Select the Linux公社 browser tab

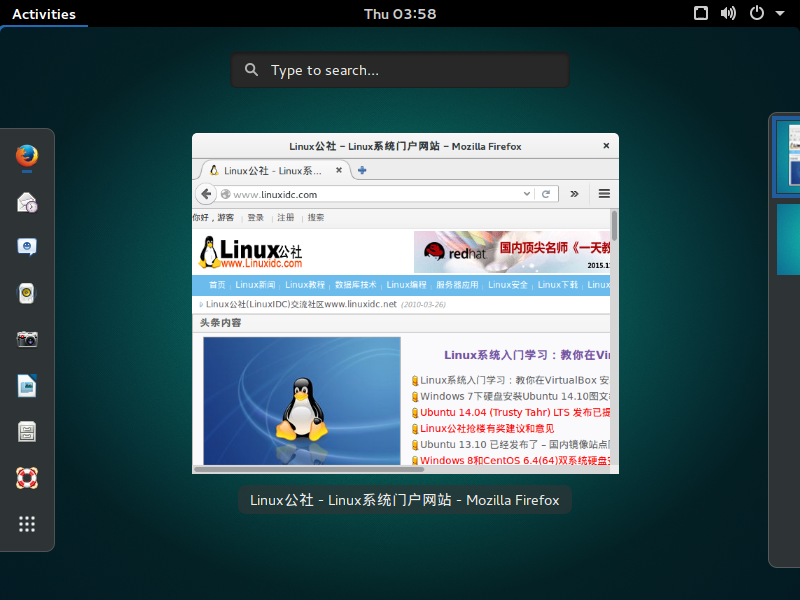point(270,170)
